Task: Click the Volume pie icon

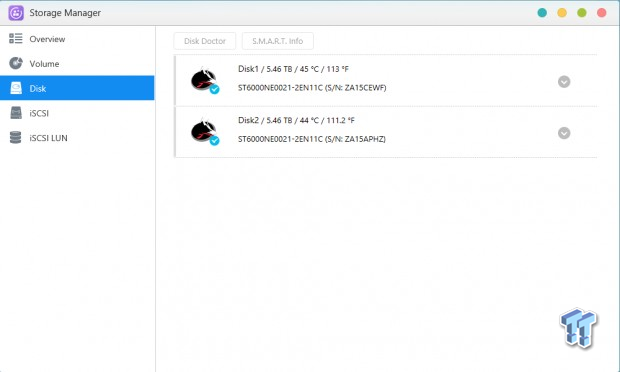Action: coord(16,63)
